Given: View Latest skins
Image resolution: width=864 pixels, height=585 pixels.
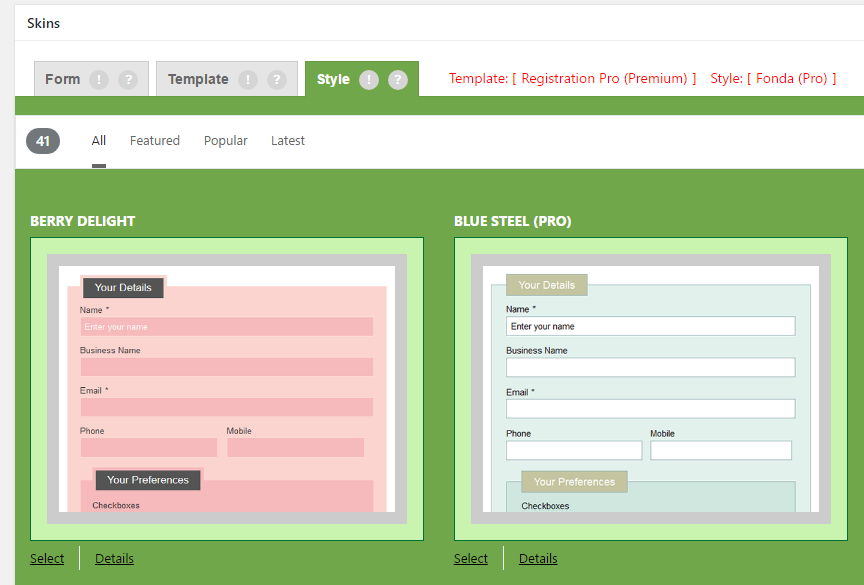Looking at the screenshot, I should click(x=287, y=140).
